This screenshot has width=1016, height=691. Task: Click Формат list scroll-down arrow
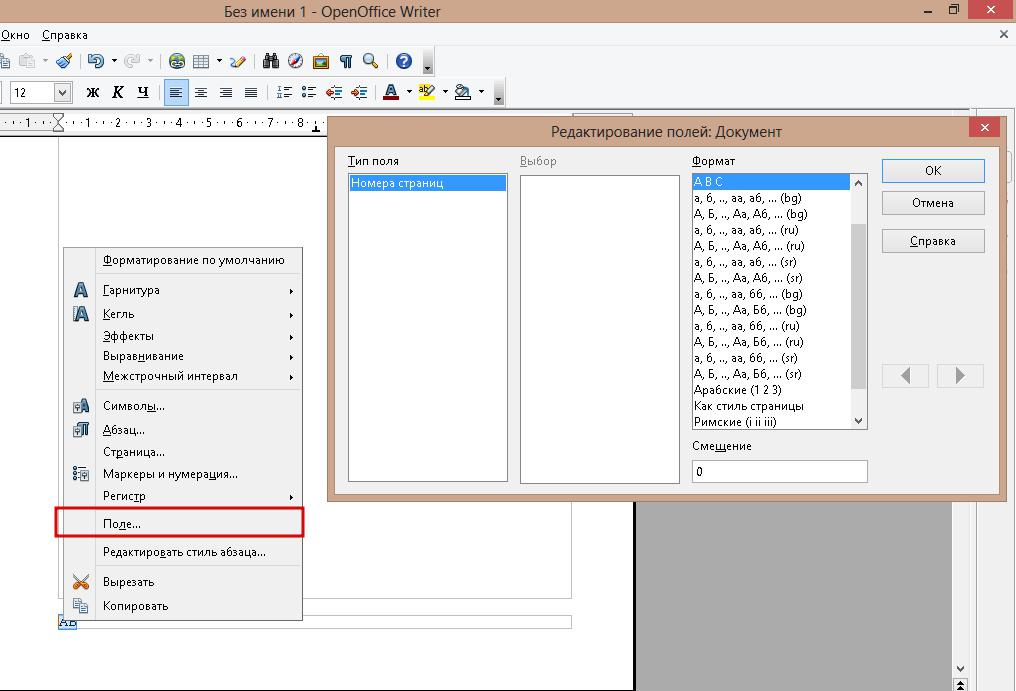tap(859, 421)
